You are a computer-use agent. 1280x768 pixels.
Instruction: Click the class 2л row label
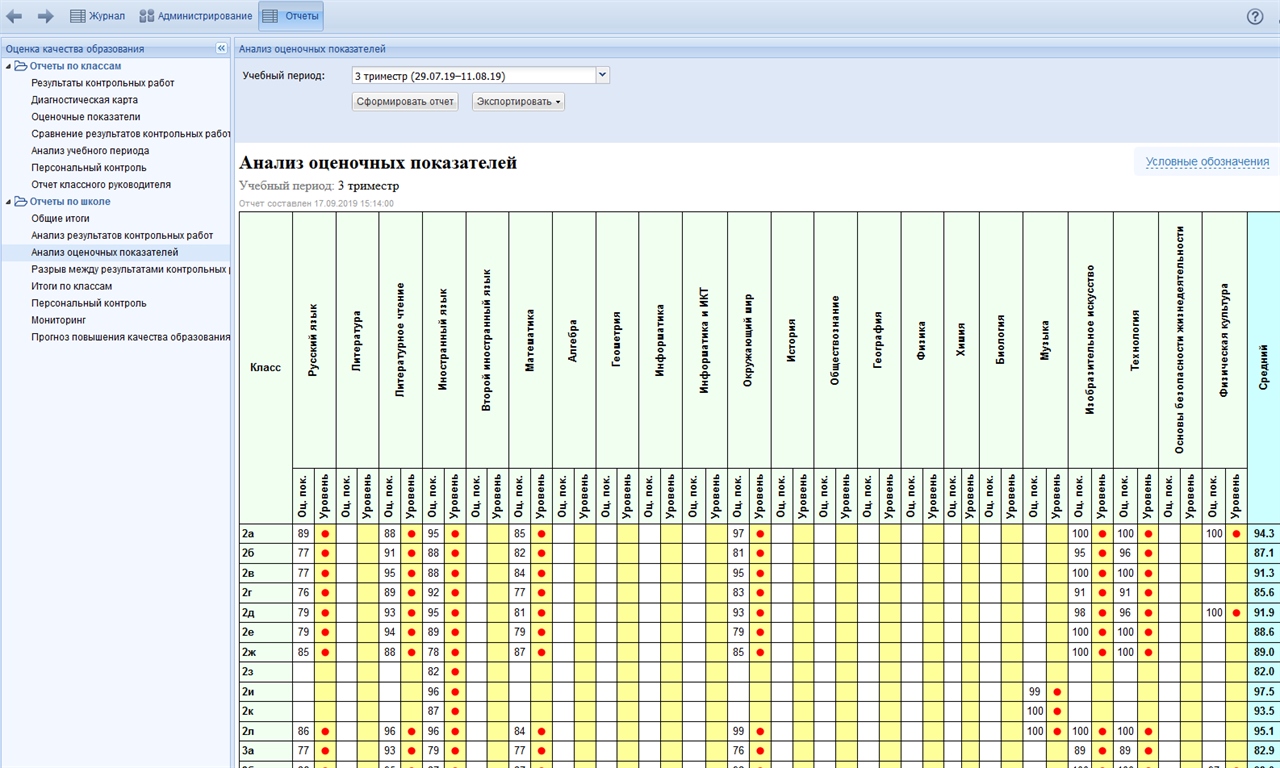tap(266, 730)
